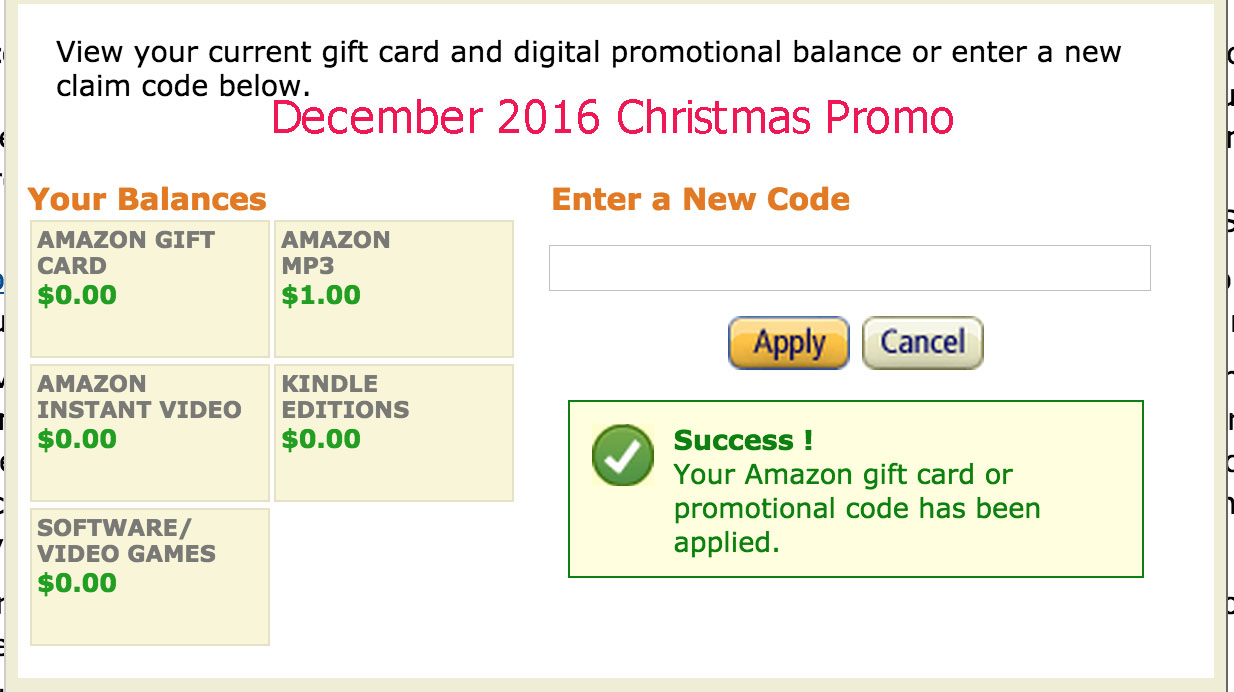The height and width of the screenshot is (692, 1234).
Task: Click the $0.00 Software/Video Games amount
Action: pyautogui.click(x=77, y=584)
